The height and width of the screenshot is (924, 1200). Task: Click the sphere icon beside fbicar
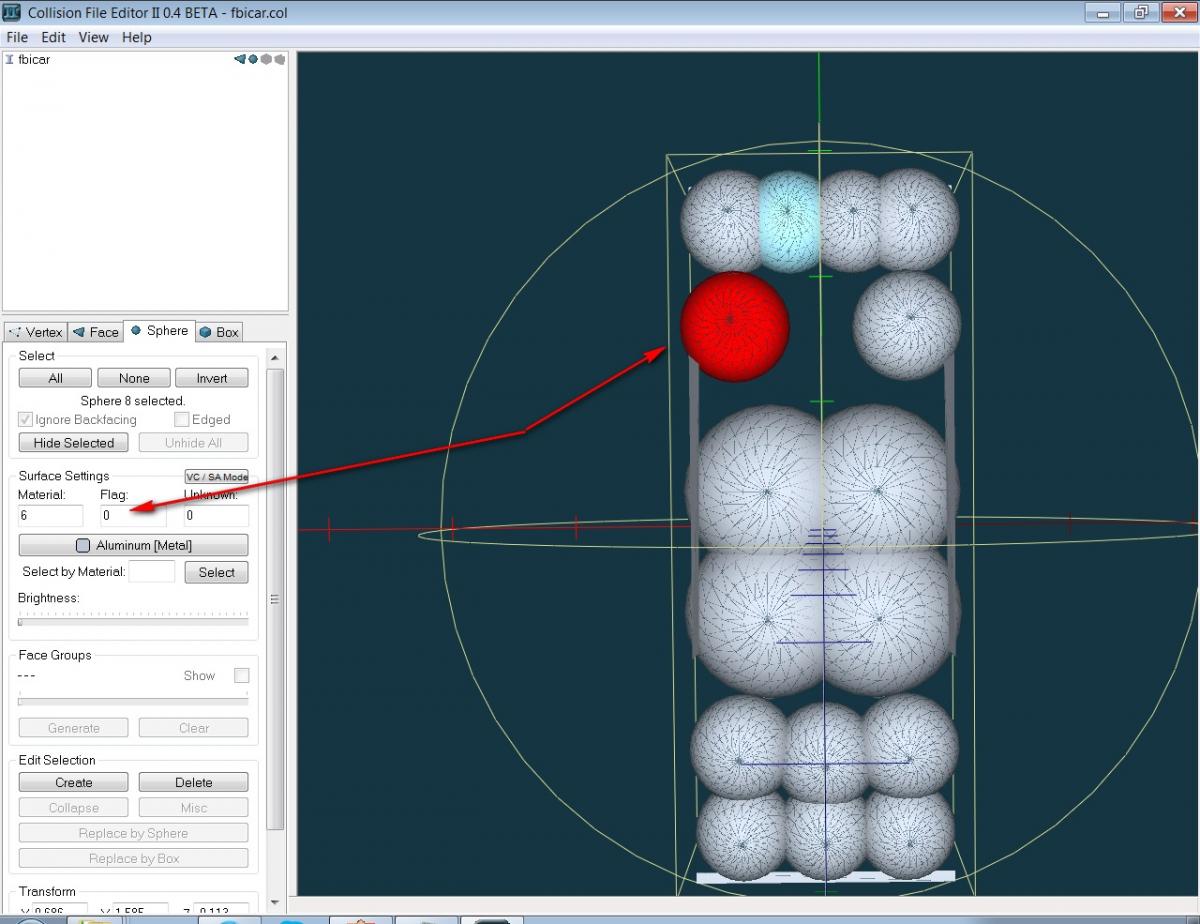click(x=253, y=59)
